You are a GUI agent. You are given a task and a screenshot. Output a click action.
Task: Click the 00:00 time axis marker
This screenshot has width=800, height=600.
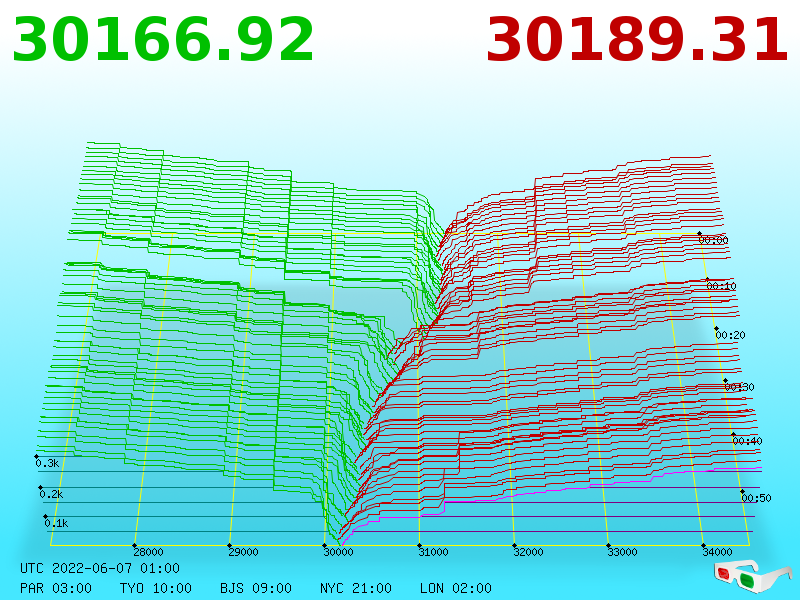[x=713, y=240]
